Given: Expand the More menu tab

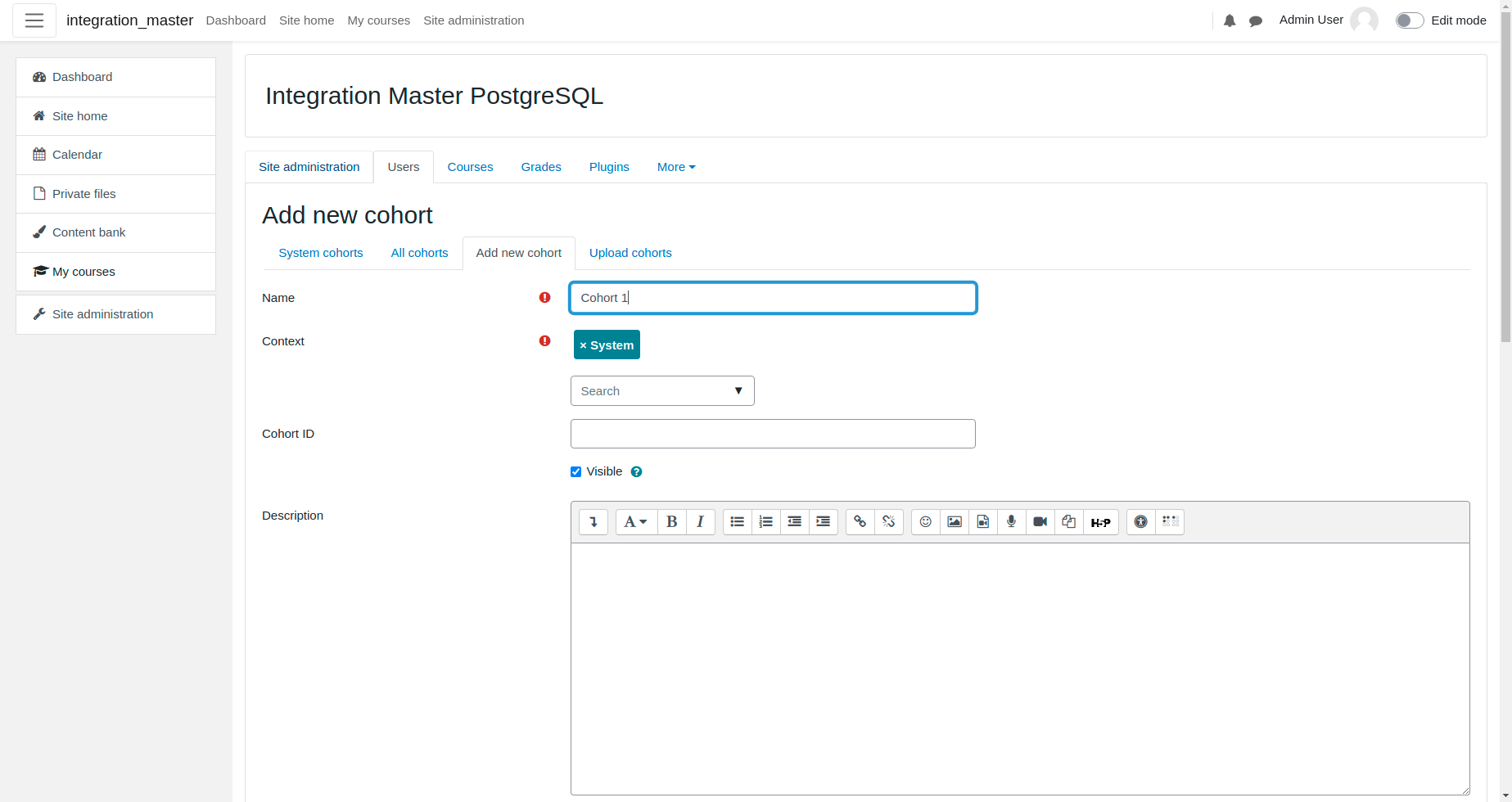Looking at the screenshot, I should pyautogui.click(x=676, y=167).
